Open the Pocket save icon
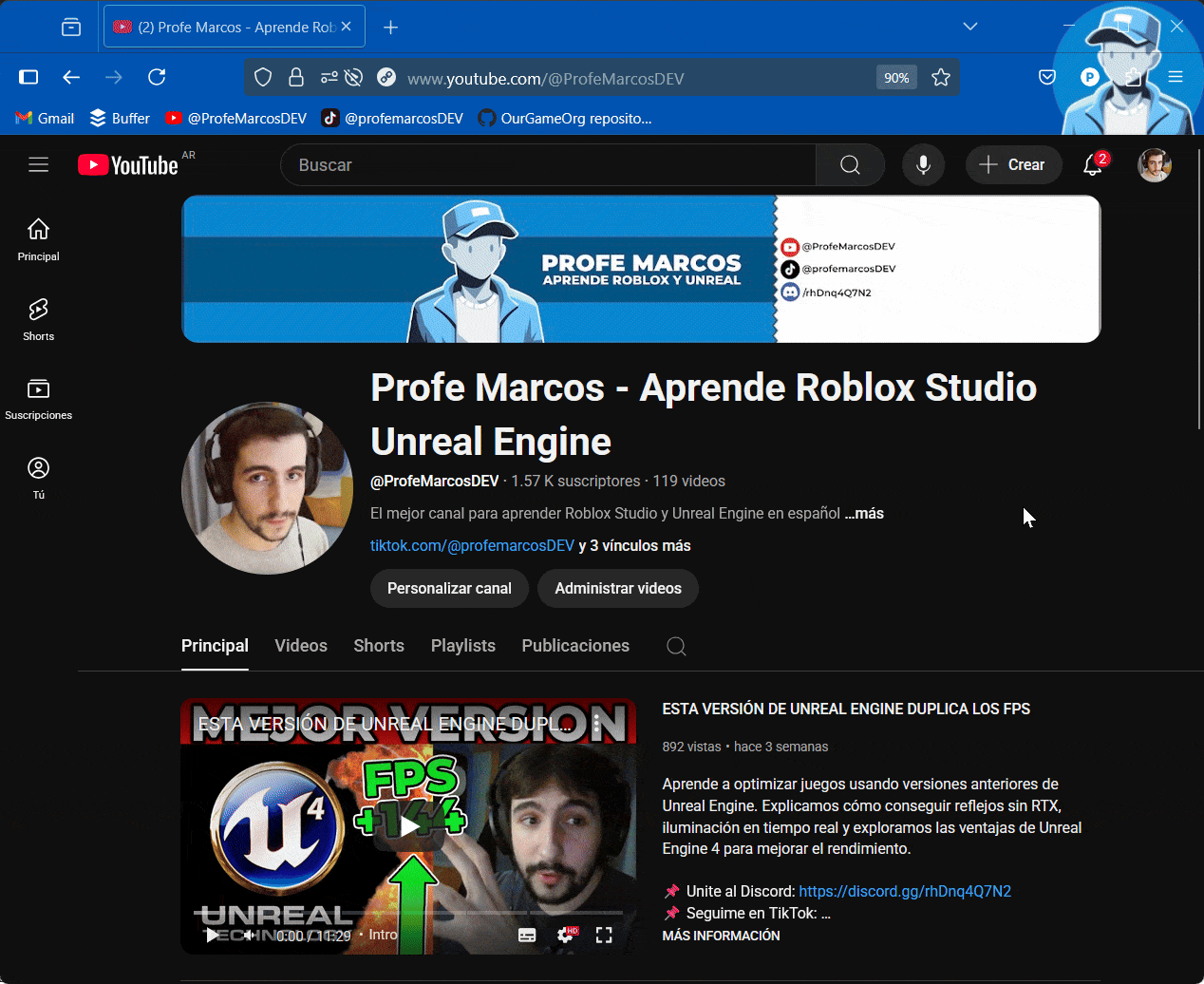 [x=1047, y=77]
